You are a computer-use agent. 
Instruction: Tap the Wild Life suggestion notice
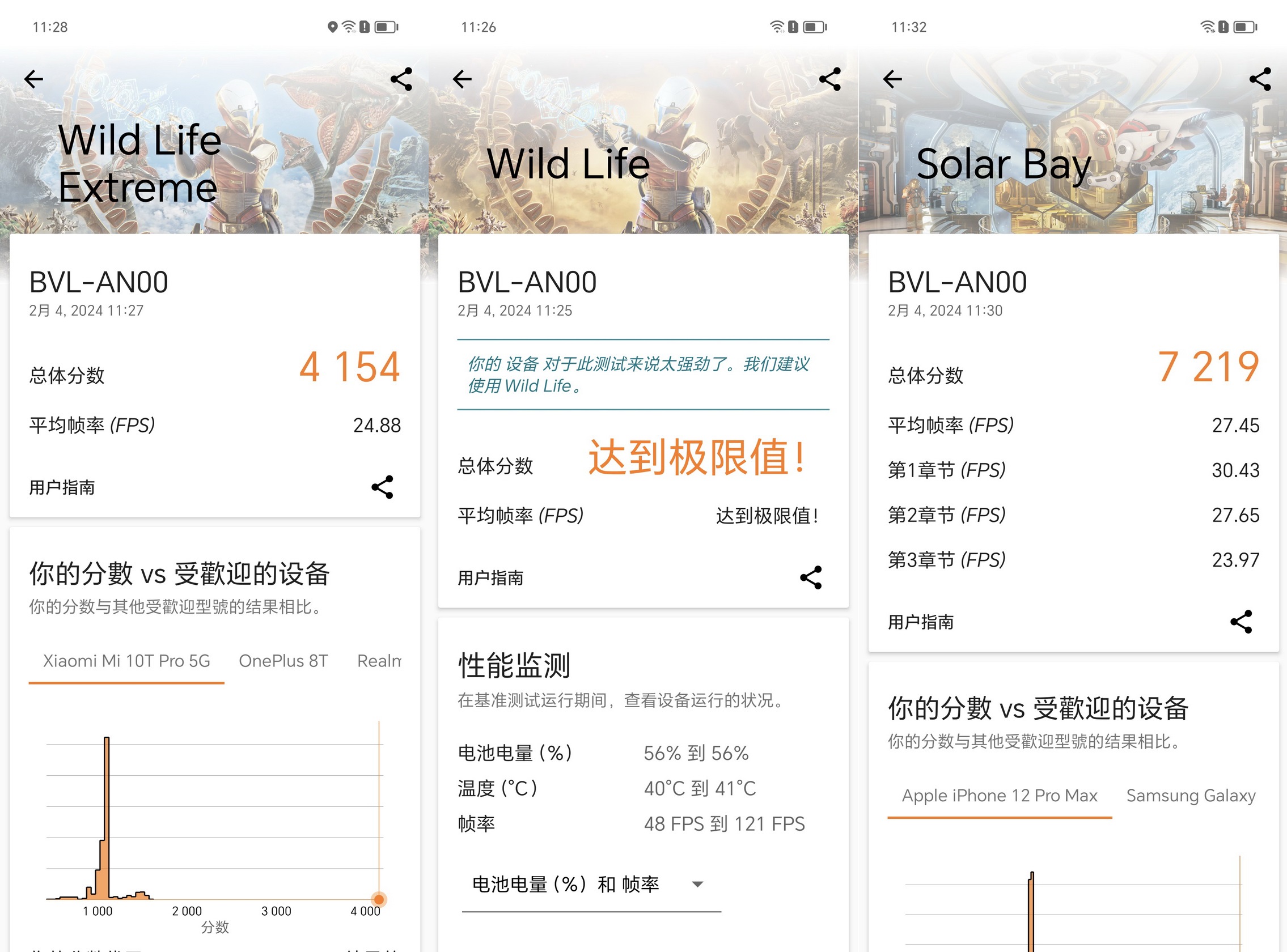point(643,375)
